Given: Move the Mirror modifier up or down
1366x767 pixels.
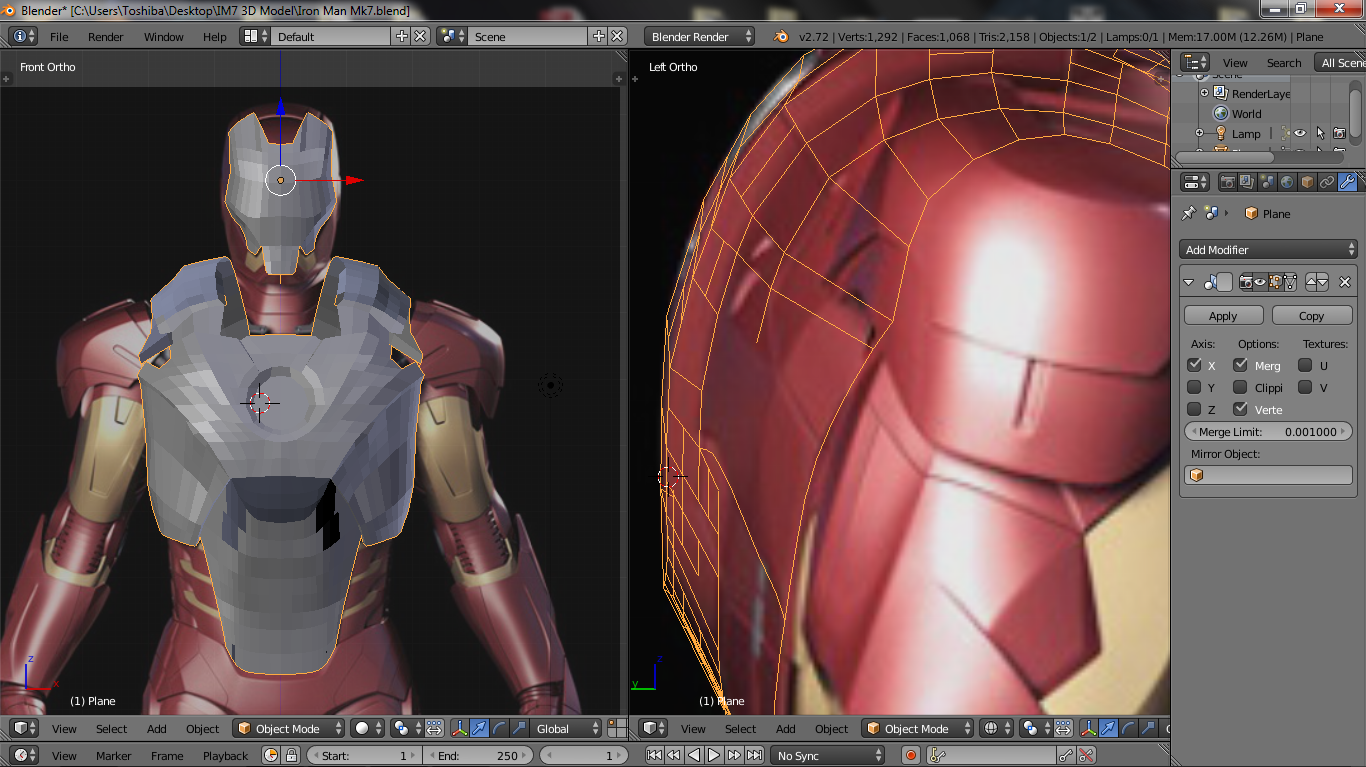Looking at the screenshot, I should (1317, 283).
